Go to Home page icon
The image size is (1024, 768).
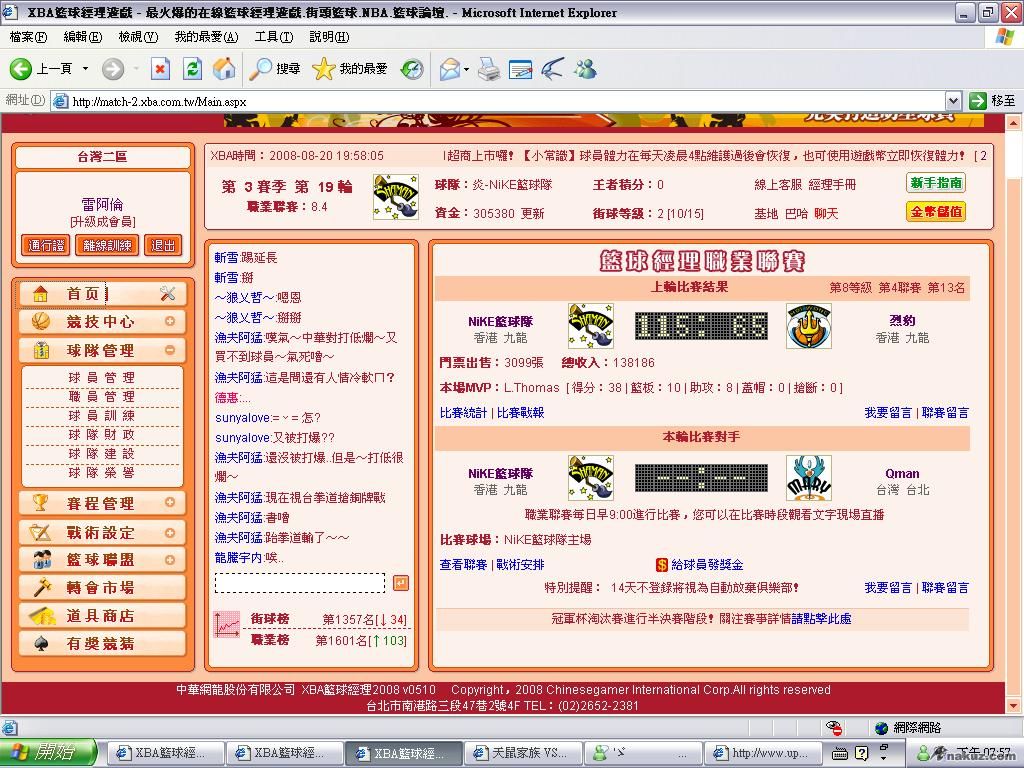(x=224, y=69)
